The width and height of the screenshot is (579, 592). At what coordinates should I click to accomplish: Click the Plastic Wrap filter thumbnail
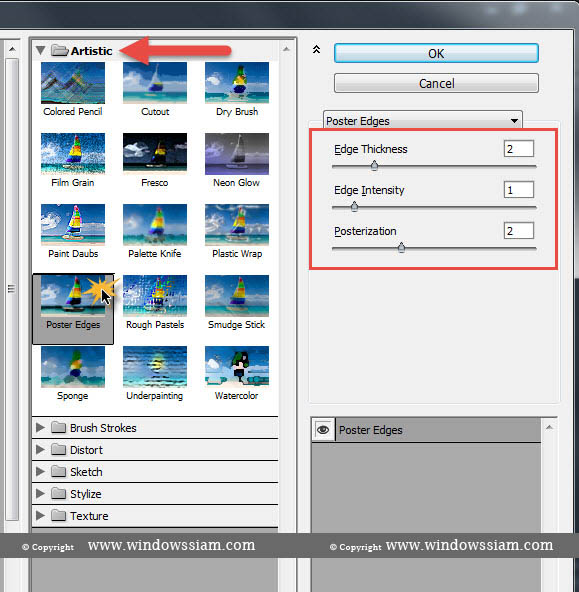click(237, 225)
